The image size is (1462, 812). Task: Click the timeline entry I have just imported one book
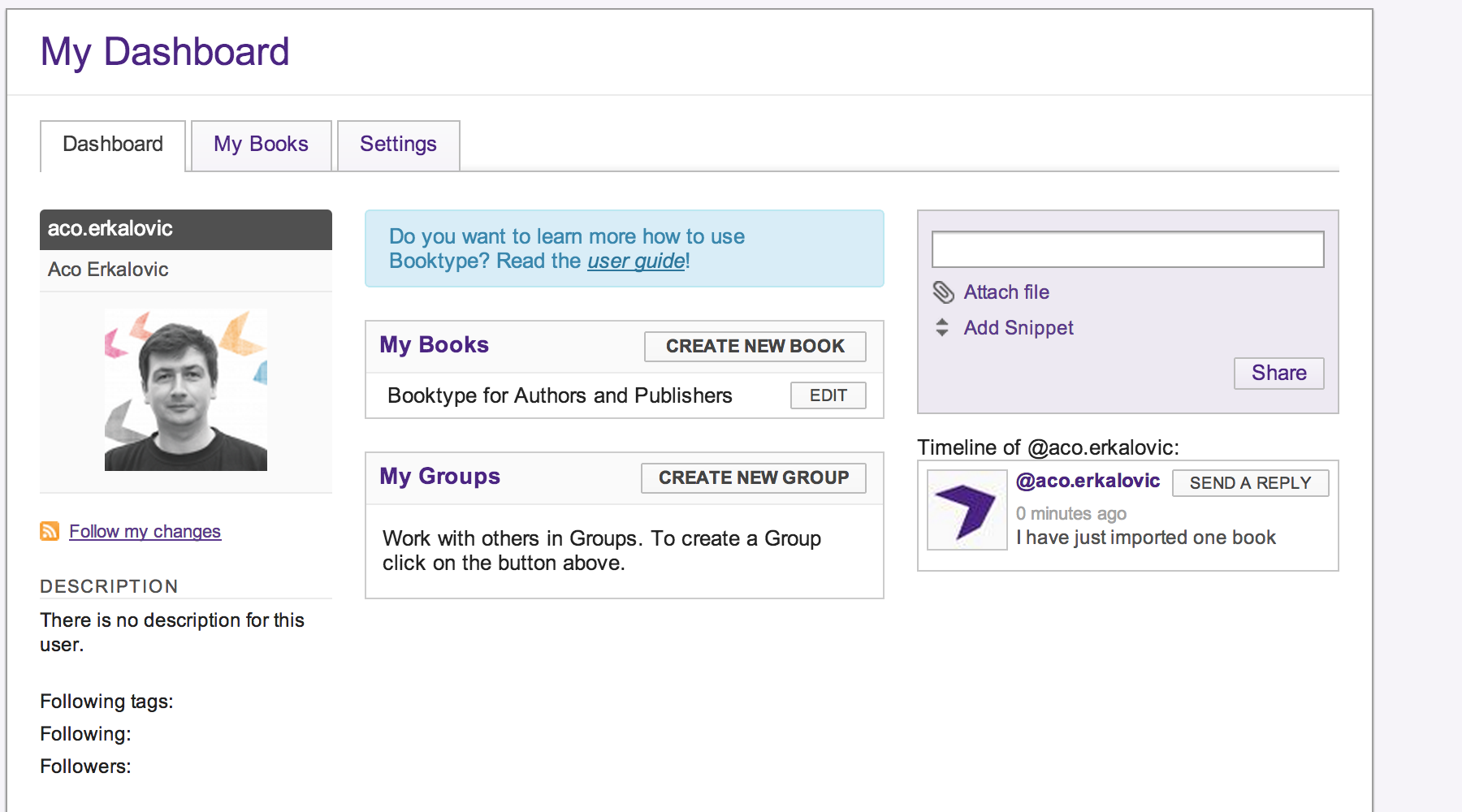[1146, 537]
